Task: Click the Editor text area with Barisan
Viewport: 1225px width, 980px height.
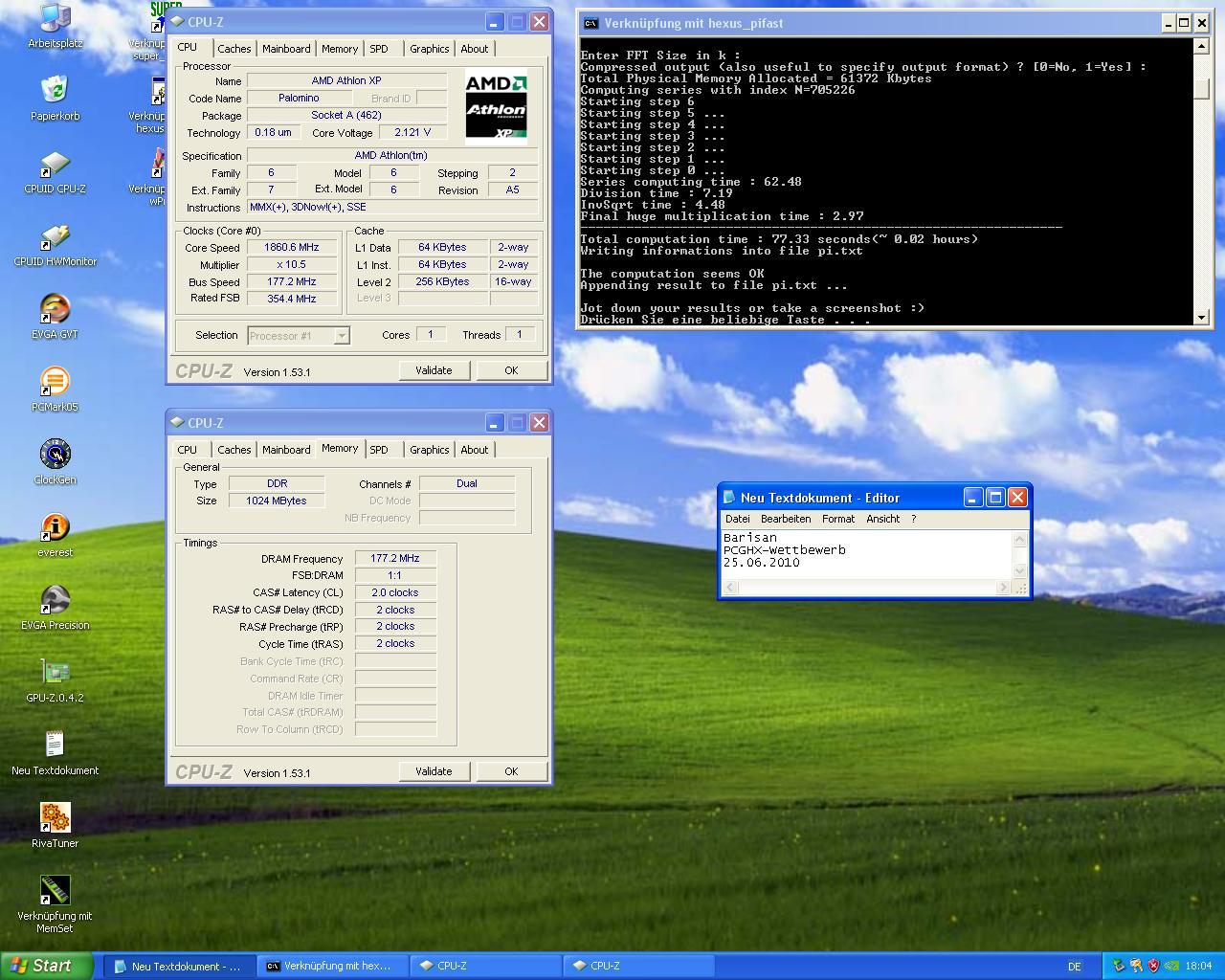Action: 866,554
